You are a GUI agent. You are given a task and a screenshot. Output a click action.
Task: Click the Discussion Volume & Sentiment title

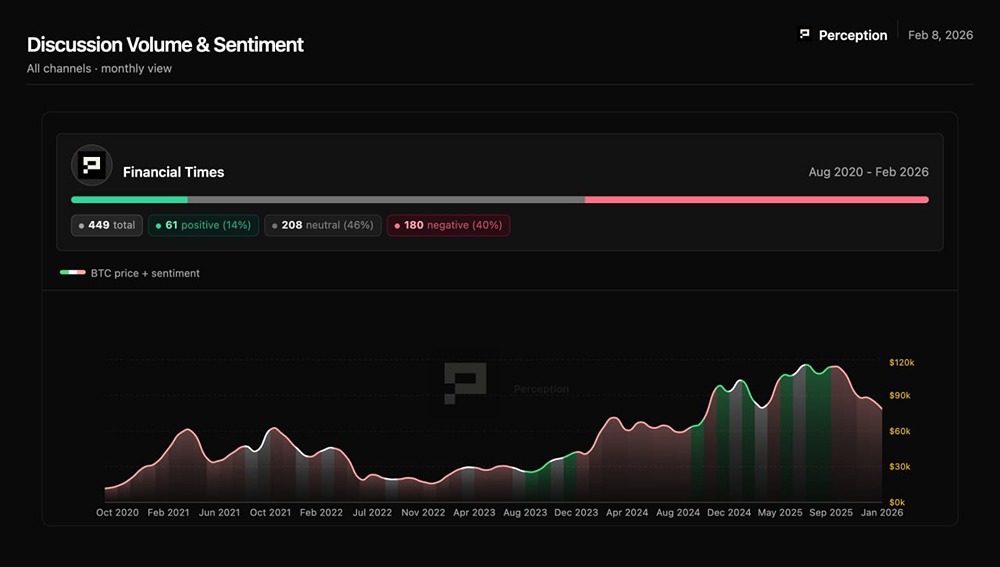(x=165, y=45)
